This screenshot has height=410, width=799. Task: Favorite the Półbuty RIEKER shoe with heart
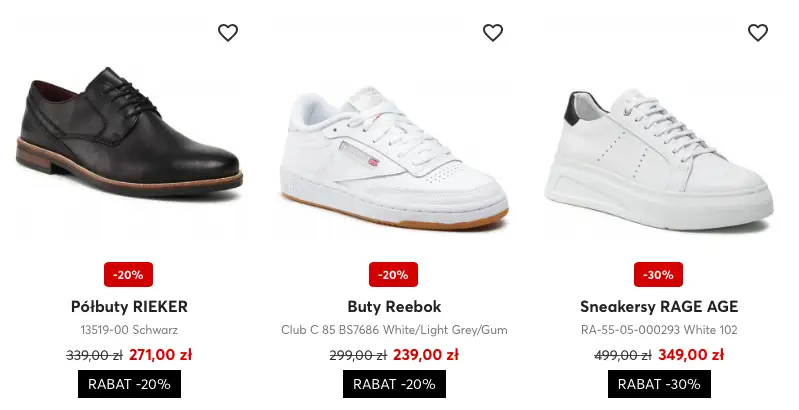pos(228,33)
